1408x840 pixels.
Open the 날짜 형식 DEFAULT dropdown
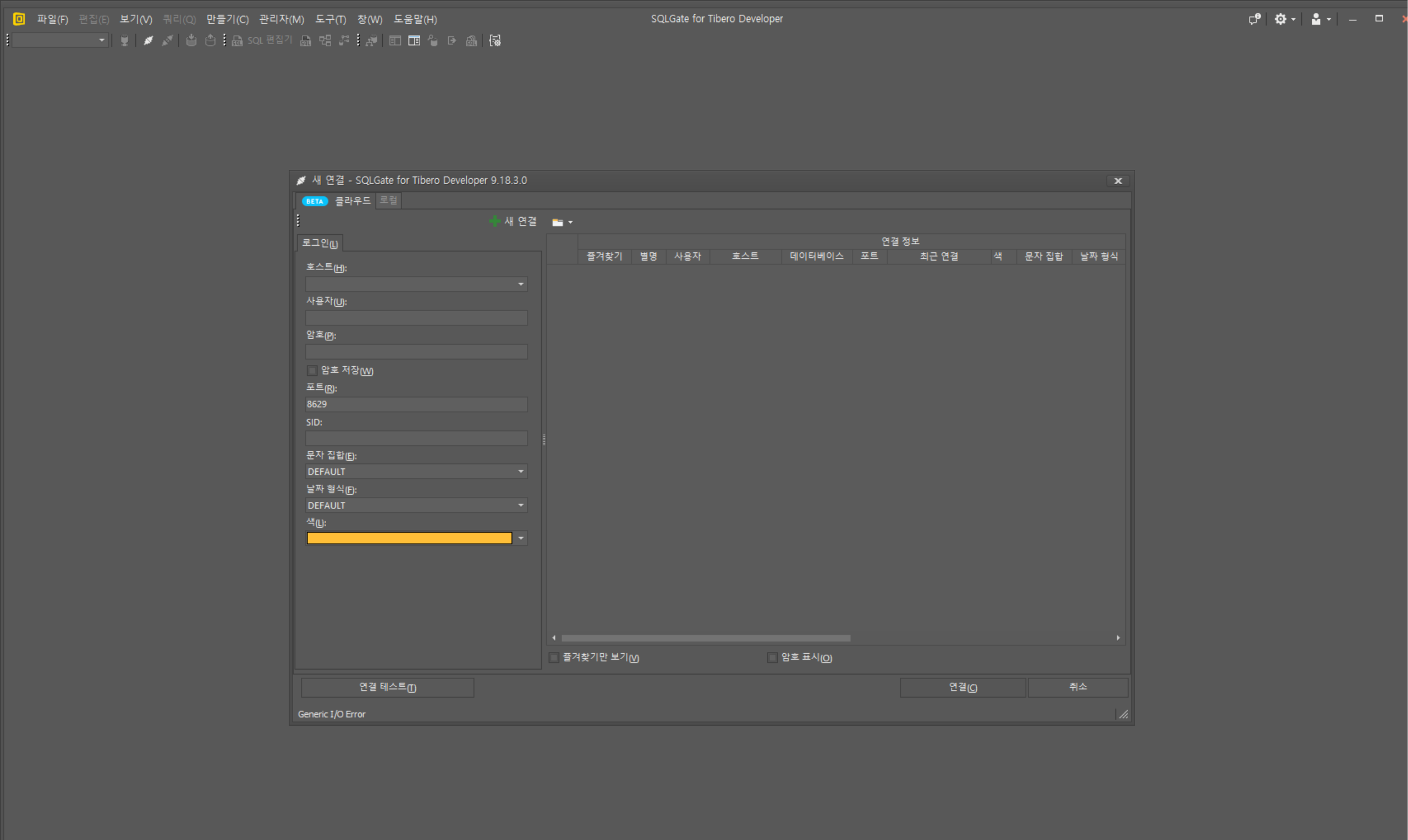coord(520,505)
